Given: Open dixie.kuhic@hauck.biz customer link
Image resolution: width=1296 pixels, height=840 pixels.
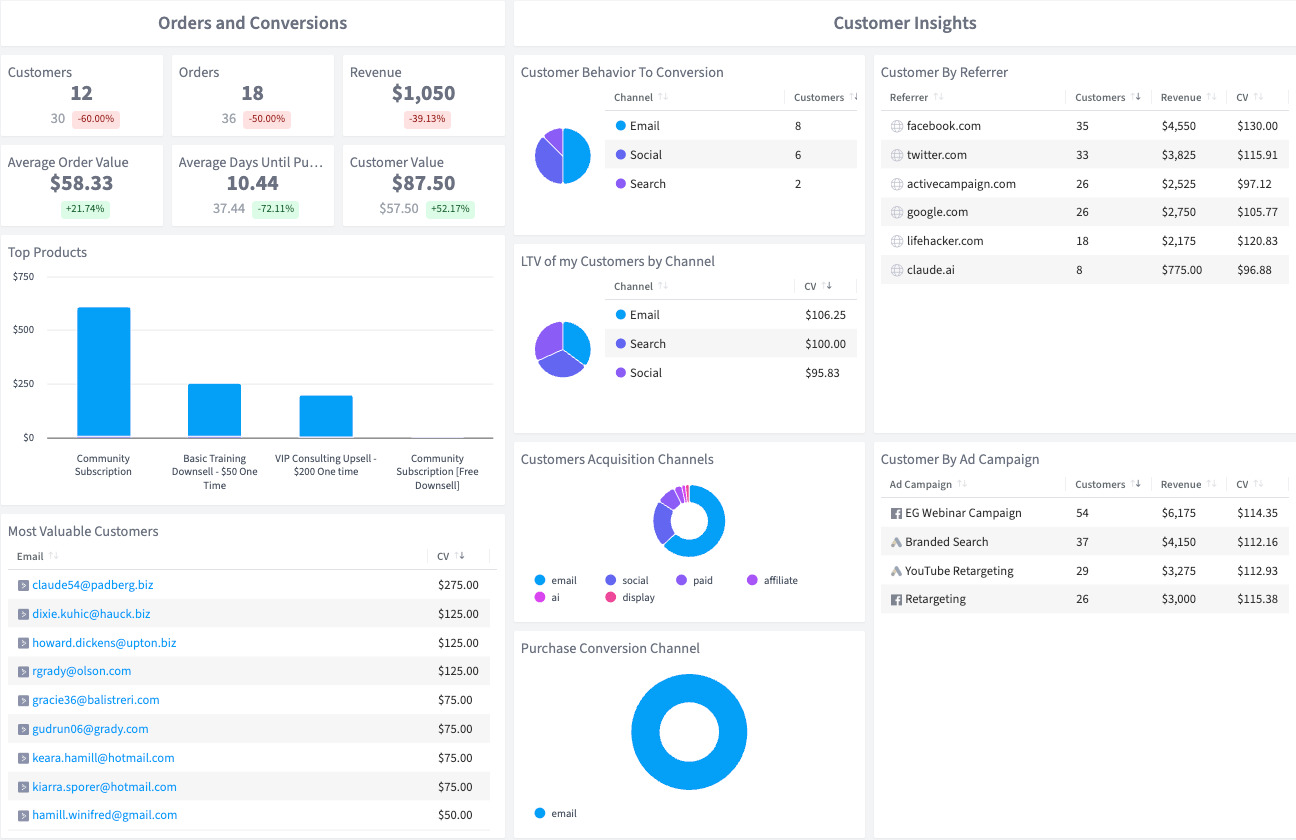Looking at the screenshot, I should (91, 614).
